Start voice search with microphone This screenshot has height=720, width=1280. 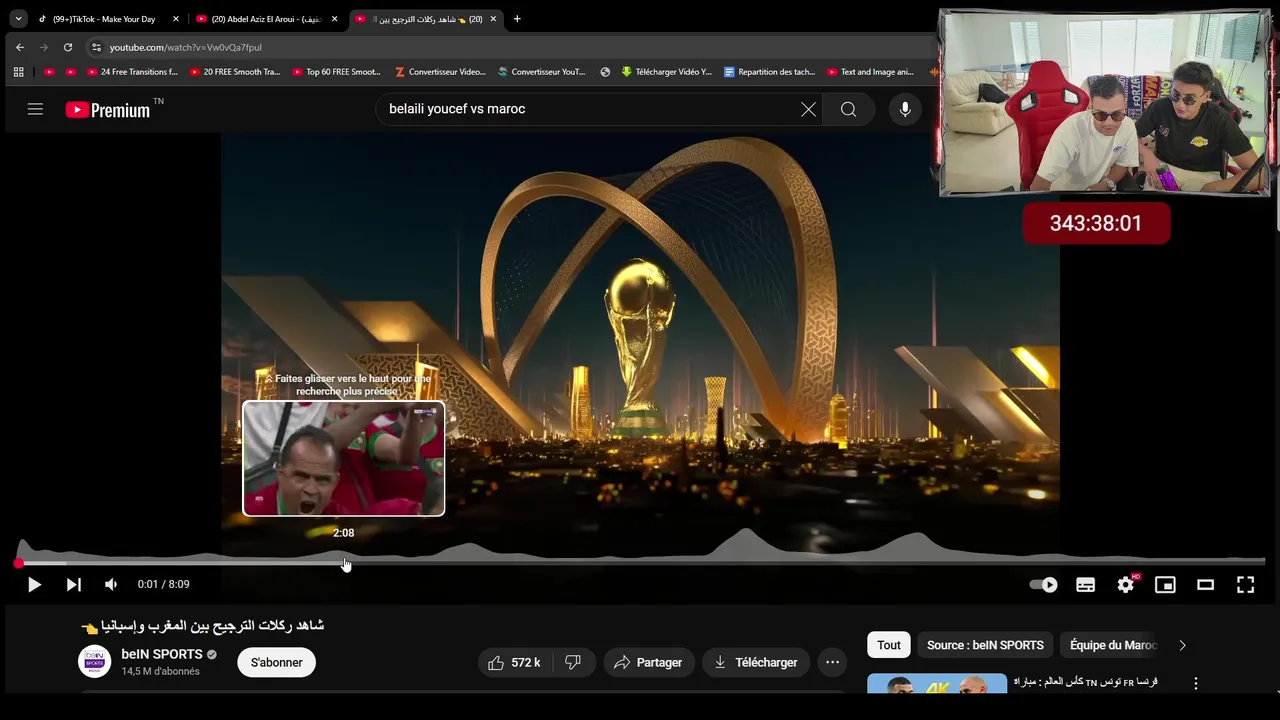905,109
